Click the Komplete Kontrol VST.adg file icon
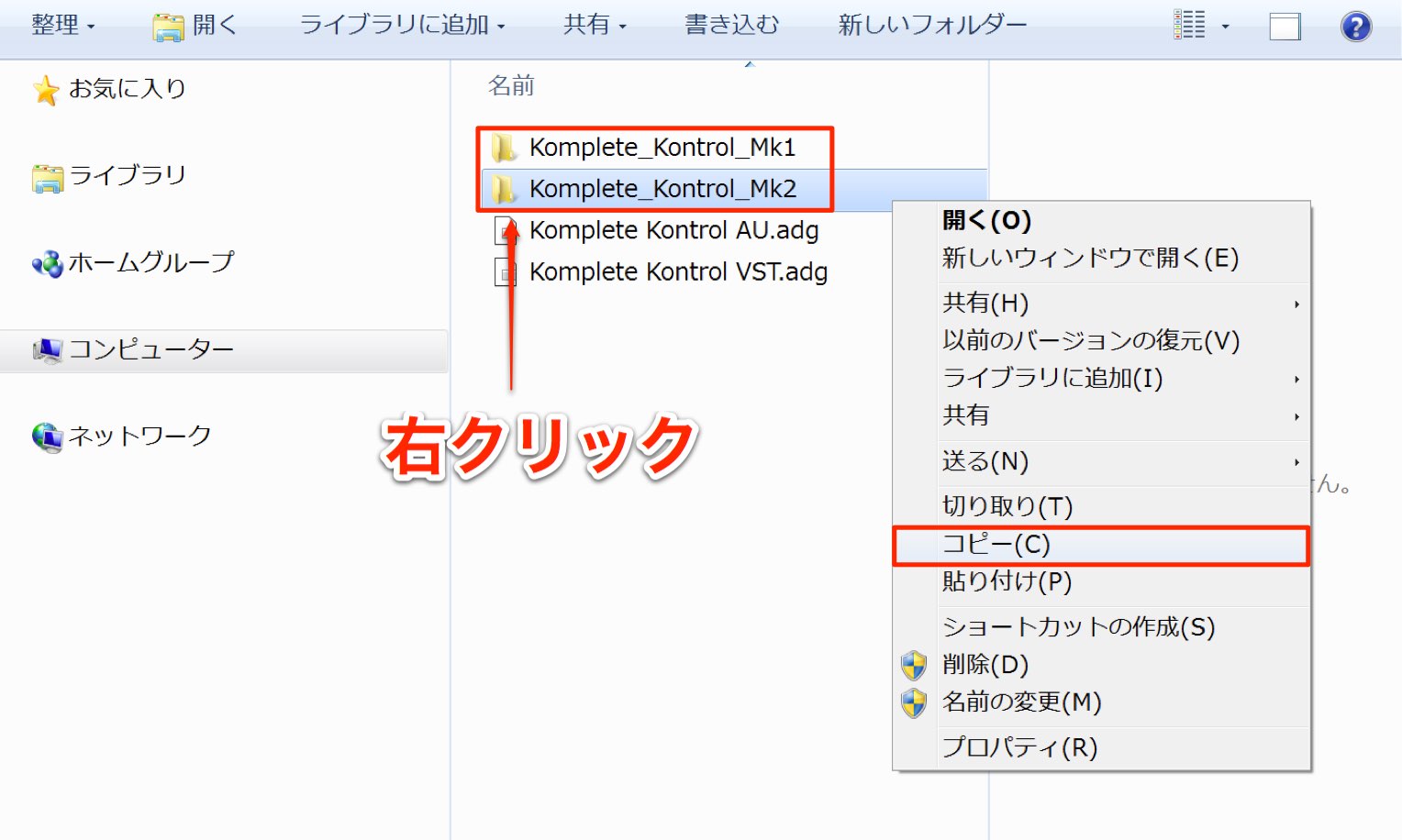The width and height of the screenshot is (1402, 840). [x=506, y=272]
